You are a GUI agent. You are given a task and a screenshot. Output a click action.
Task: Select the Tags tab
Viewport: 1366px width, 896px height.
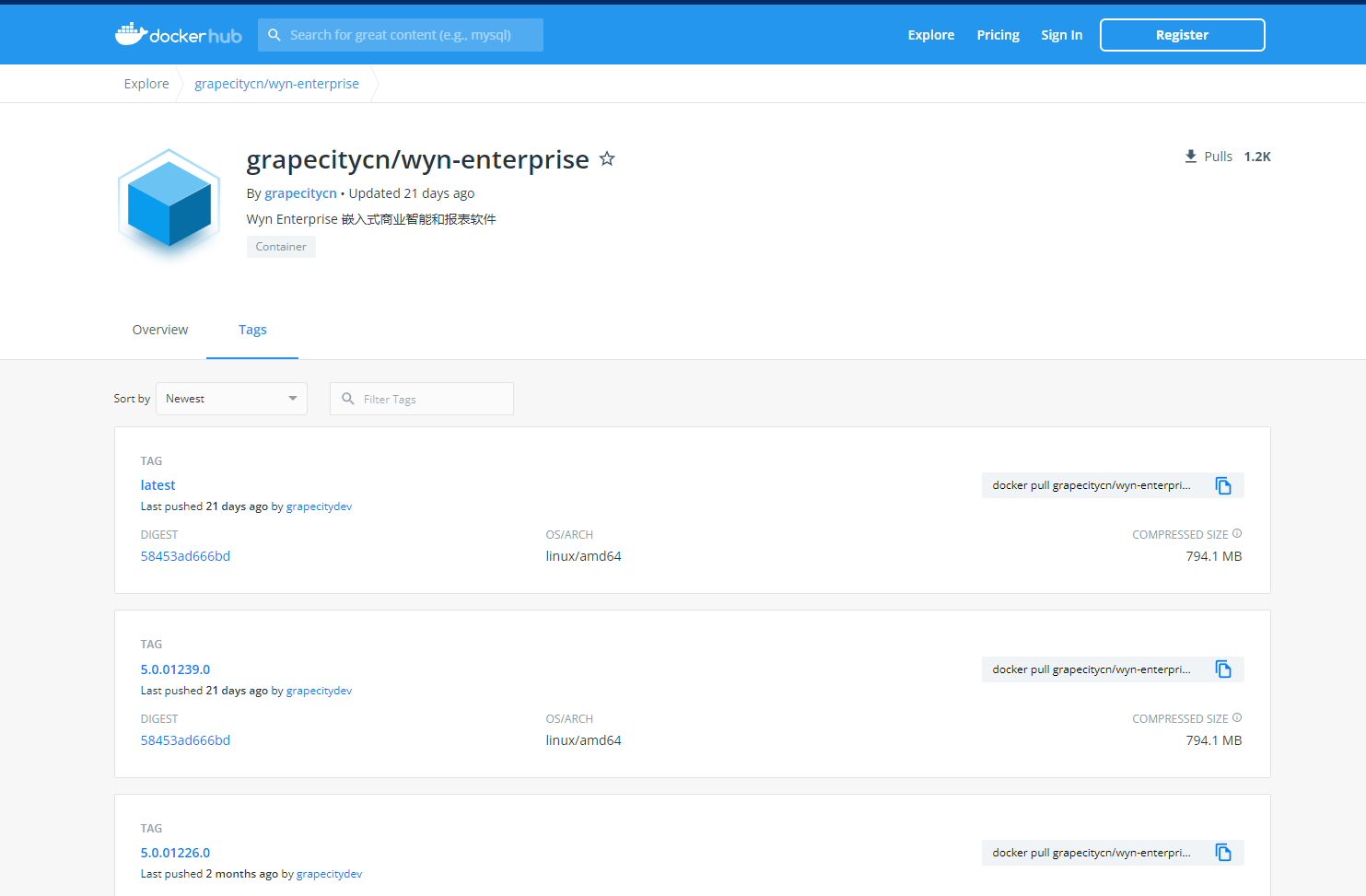tap(252, 330)
